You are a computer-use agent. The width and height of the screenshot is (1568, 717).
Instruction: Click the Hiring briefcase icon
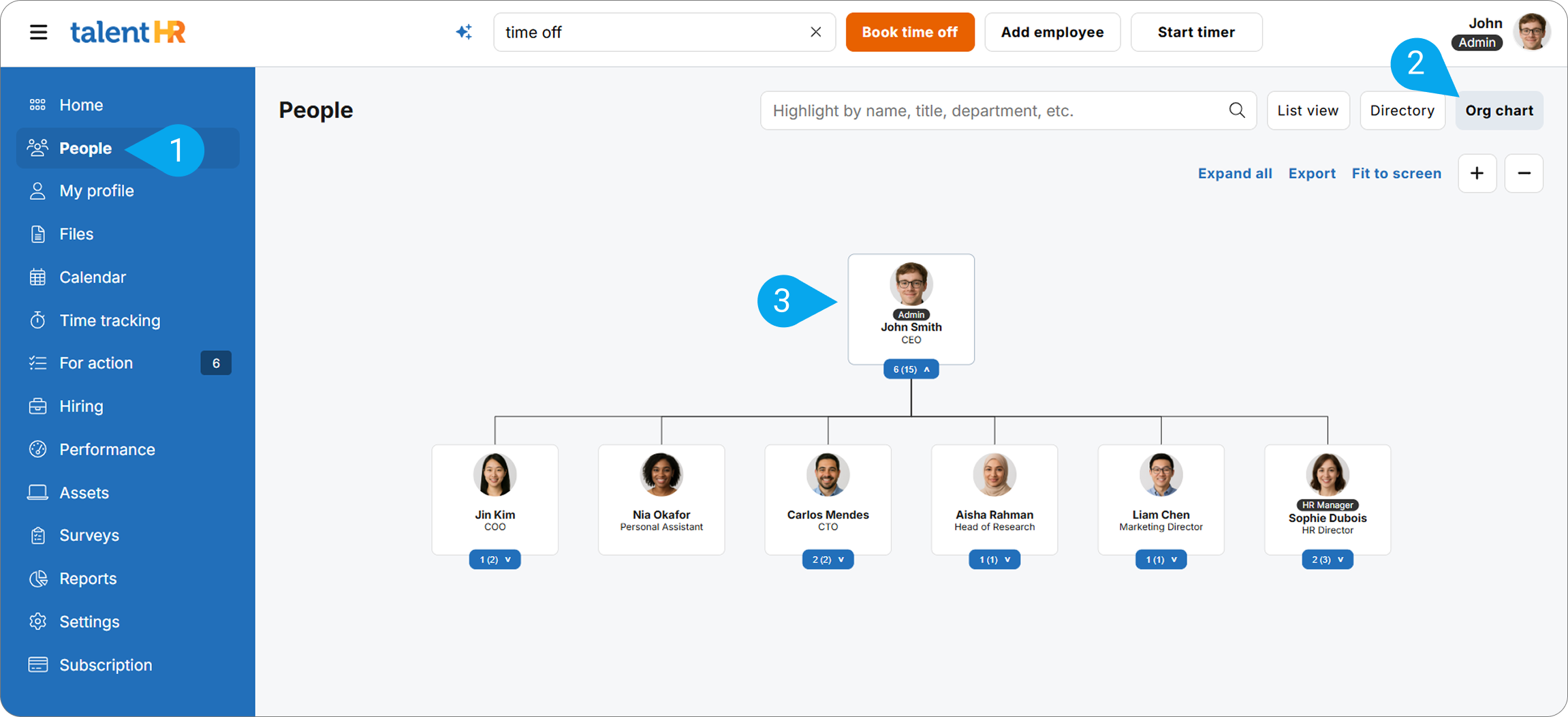[x=38, y=406]
